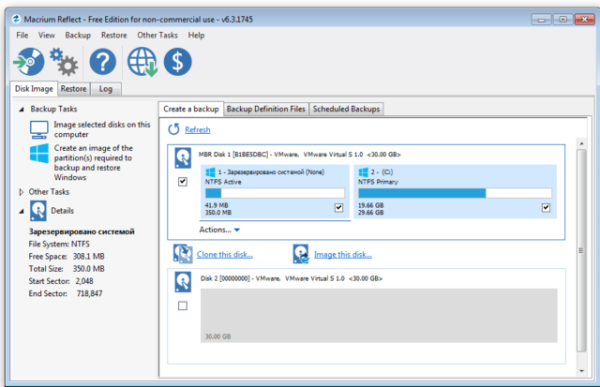
Task: Open the Restore menu
Action: click(114, 35)
